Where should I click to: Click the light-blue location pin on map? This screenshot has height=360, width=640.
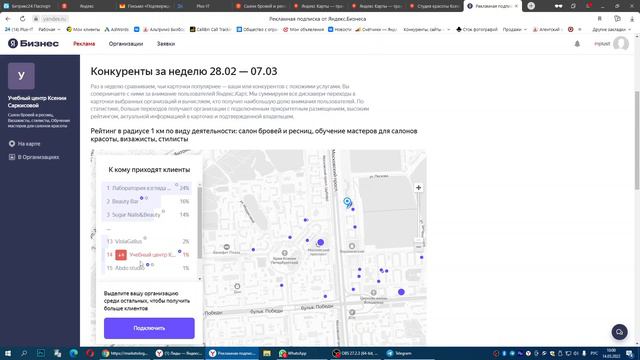[347, 202]
